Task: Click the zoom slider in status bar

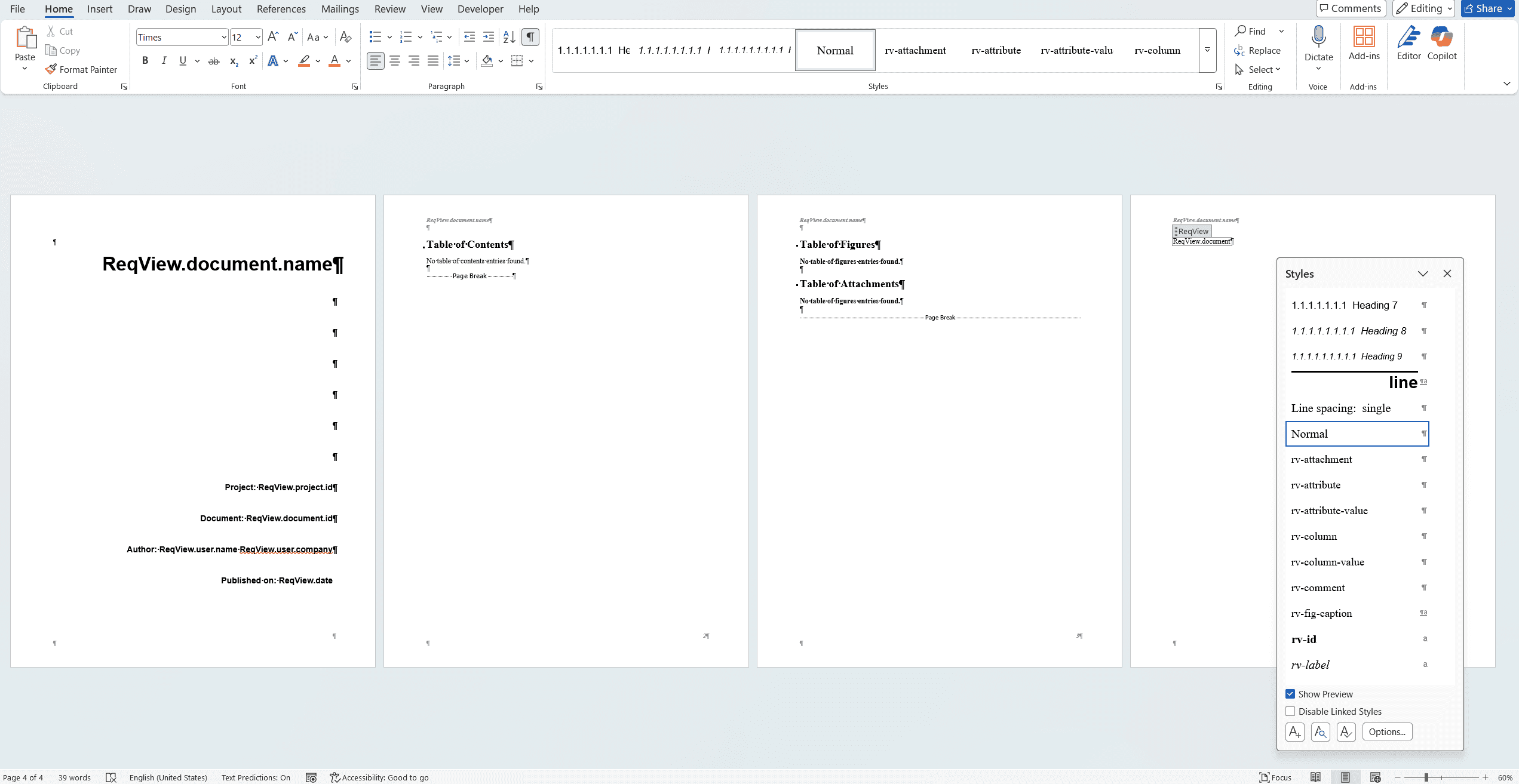Action: point(1441,777)
